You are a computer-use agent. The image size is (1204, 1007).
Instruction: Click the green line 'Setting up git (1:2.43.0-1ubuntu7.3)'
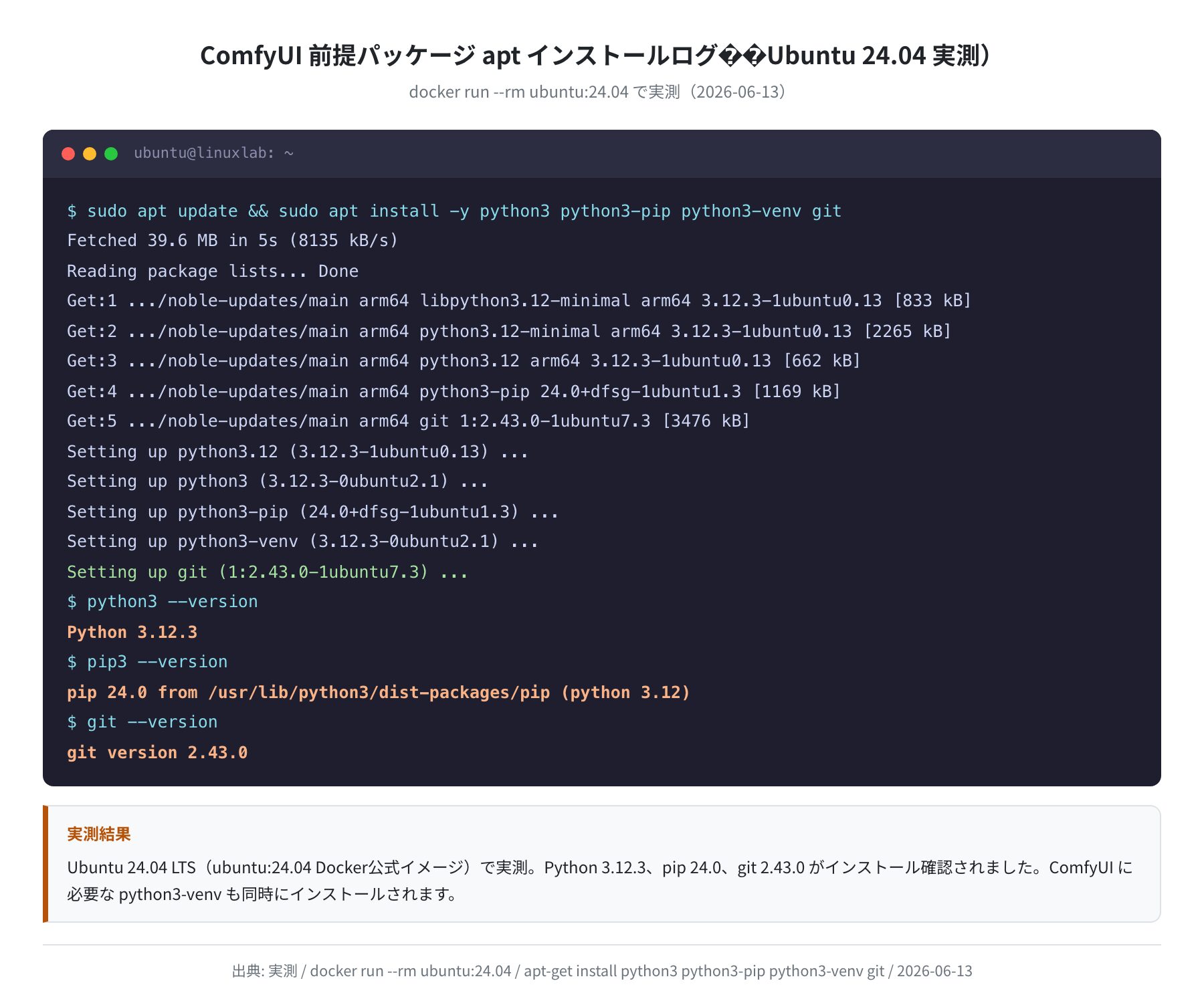(268, 572)
